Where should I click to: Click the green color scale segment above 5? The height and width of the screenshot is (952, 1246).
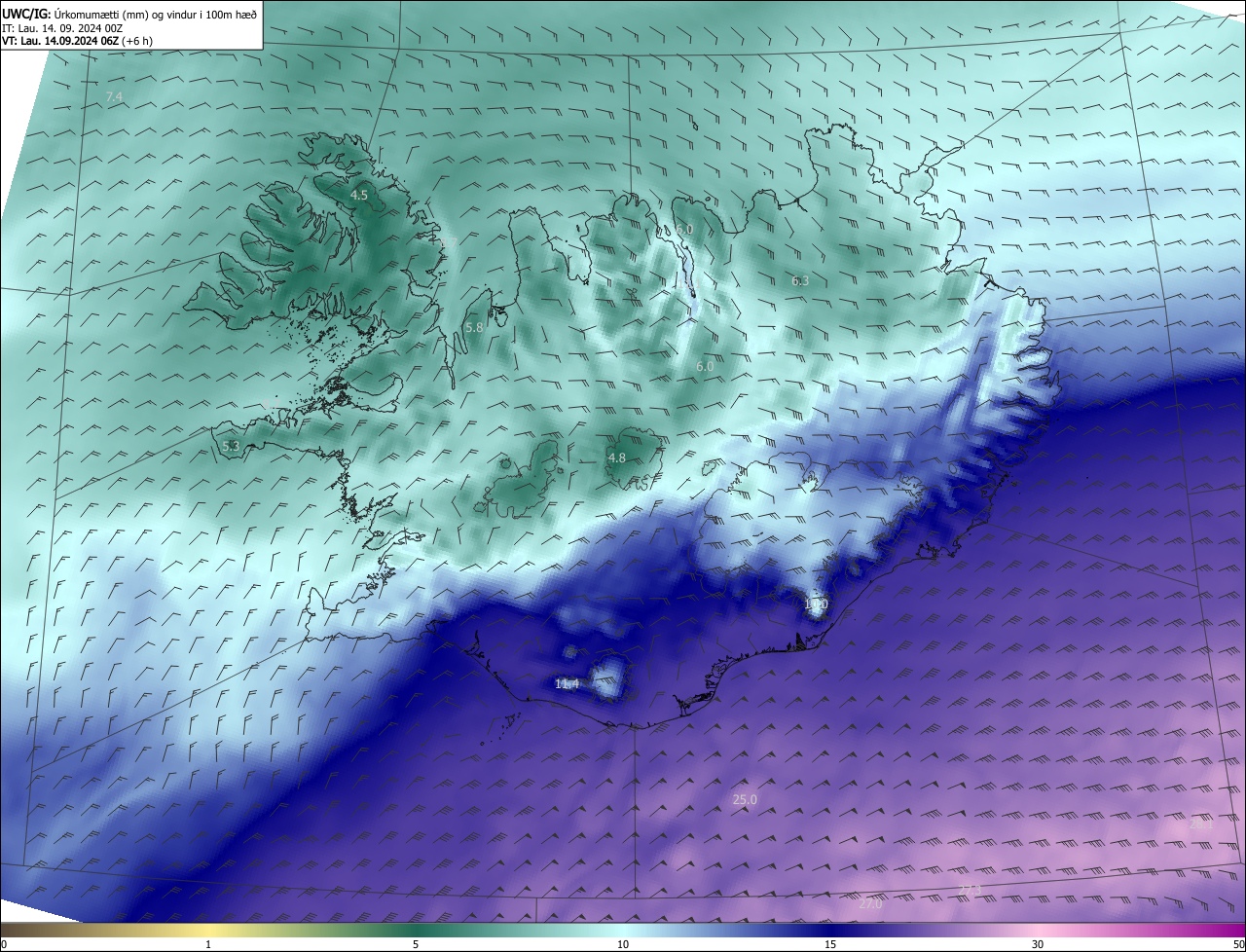(416, 931)
